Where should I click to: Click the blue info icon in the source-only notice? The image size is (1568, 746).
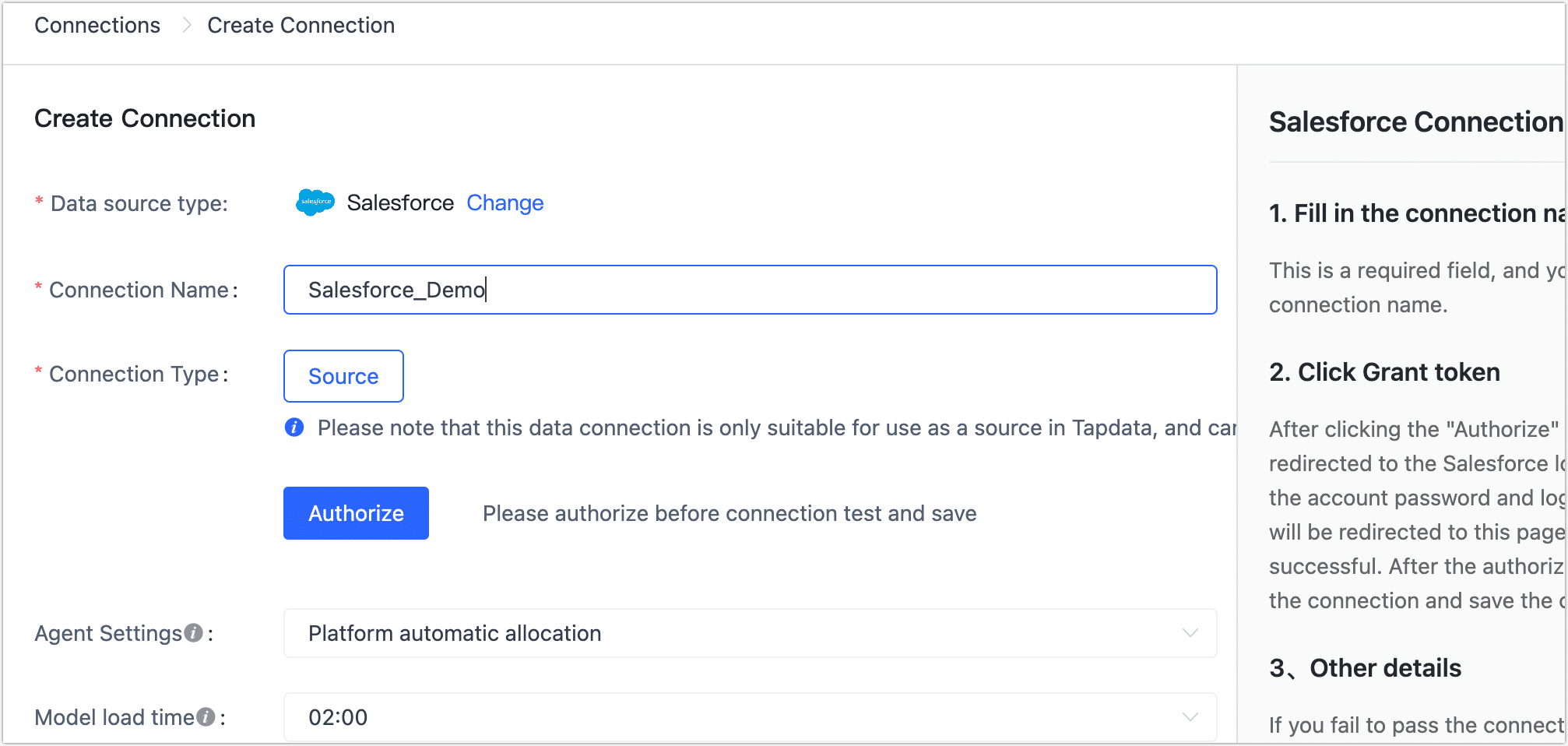pos(294,427)
